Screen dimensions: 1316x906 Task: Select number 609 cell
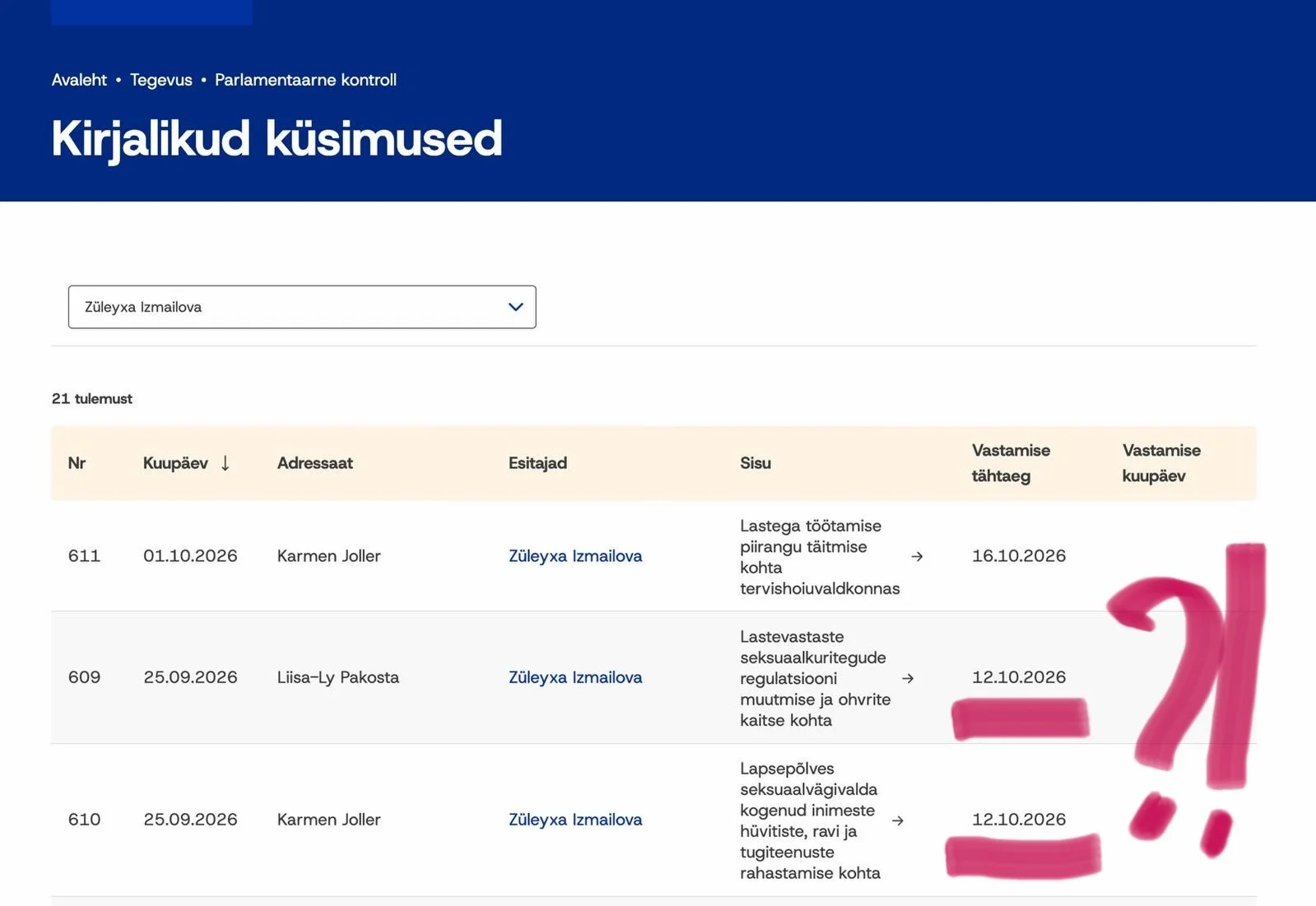[84, 677]
